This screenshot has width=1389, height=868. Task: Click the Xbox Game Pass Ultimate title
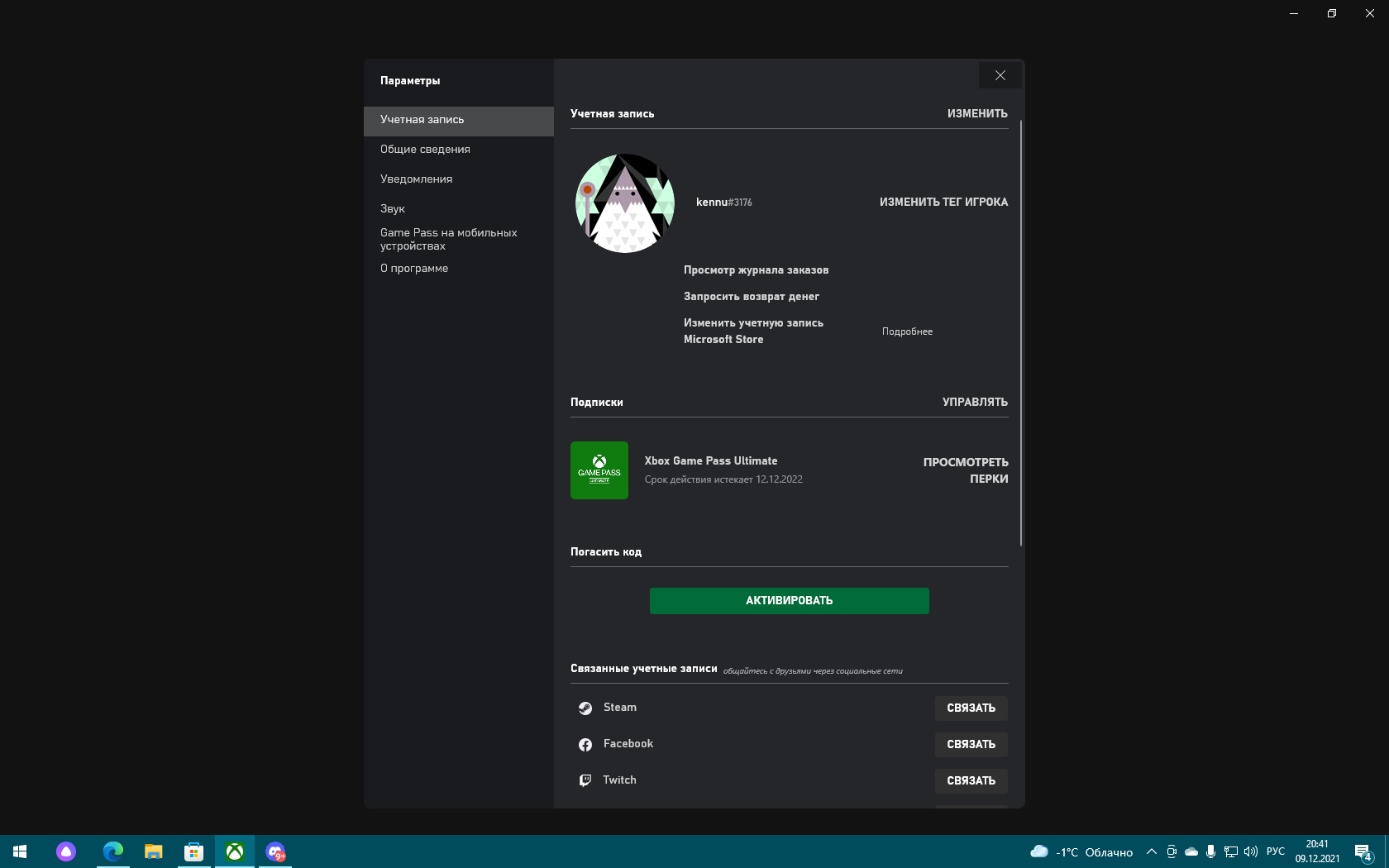(711, 461)
